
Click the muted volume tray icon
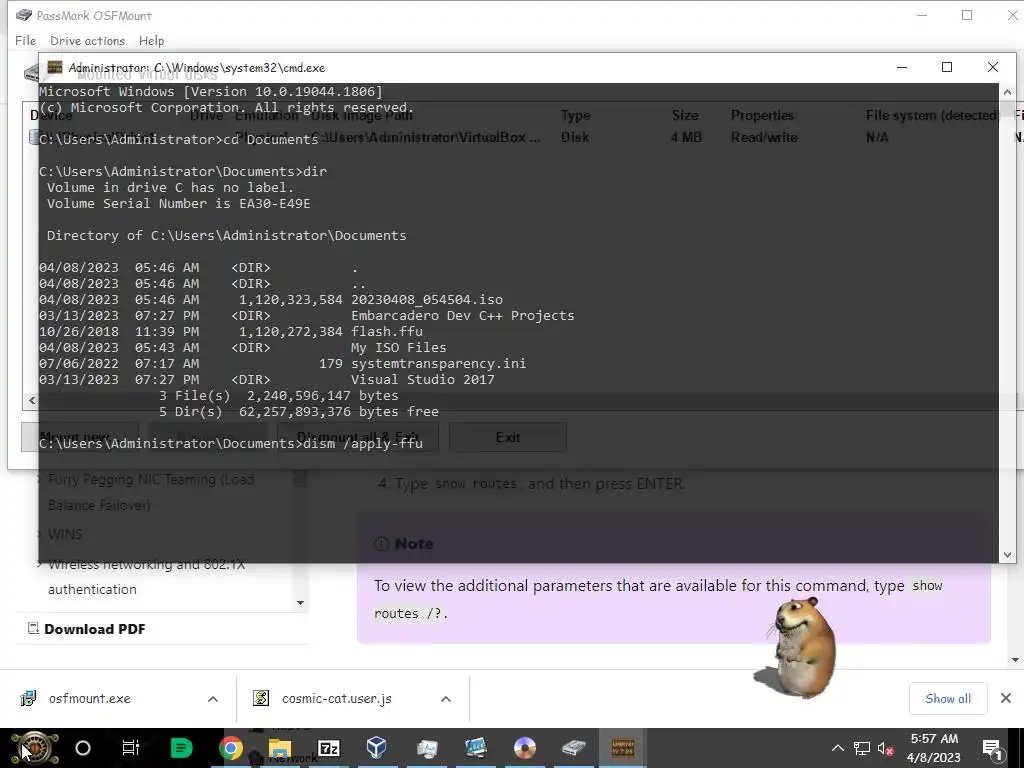click(x=886, y=748)
